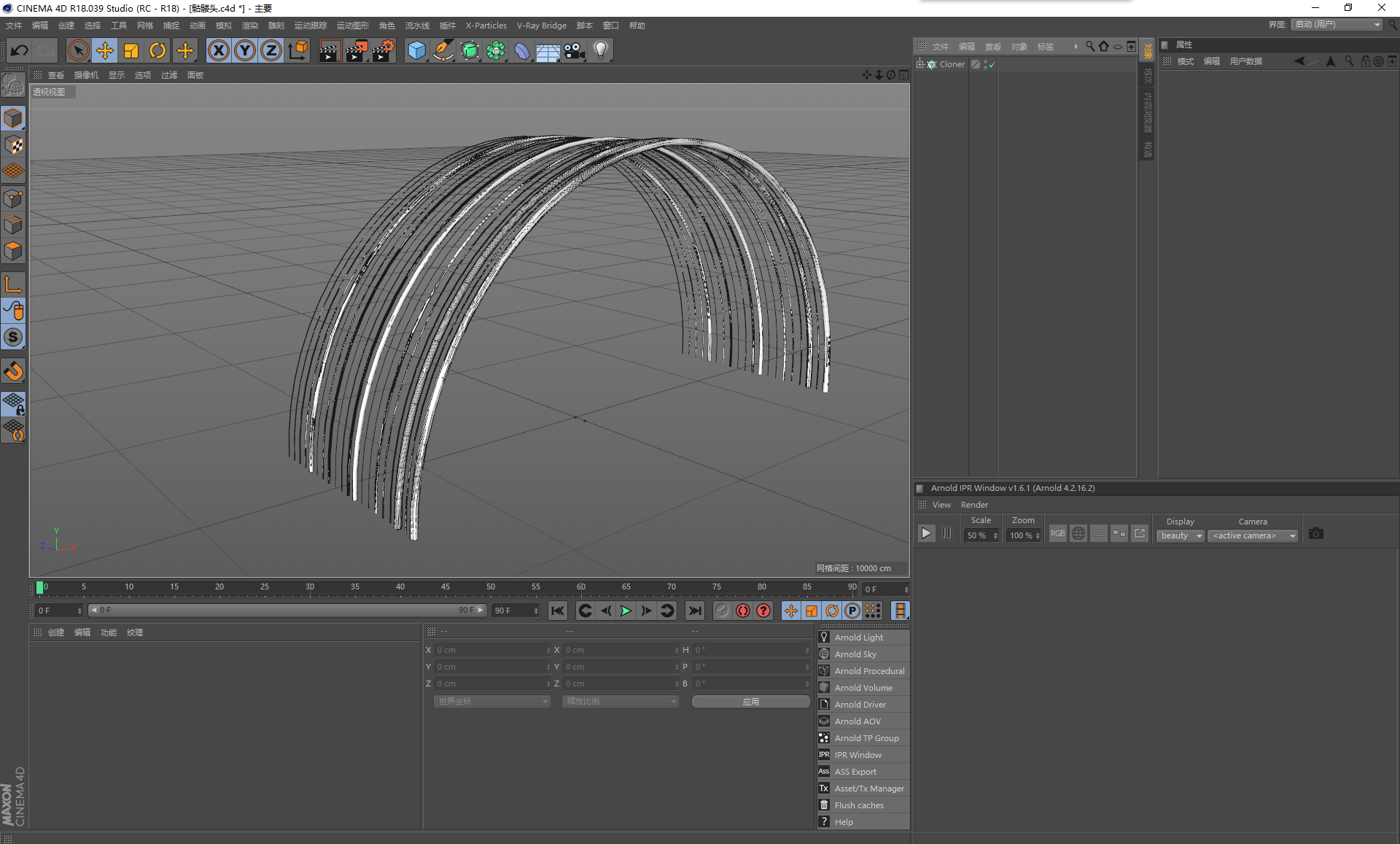Click Flush caches entry
The height and width of the screenshot is (844, 1400).
click(x=858, y=805)
